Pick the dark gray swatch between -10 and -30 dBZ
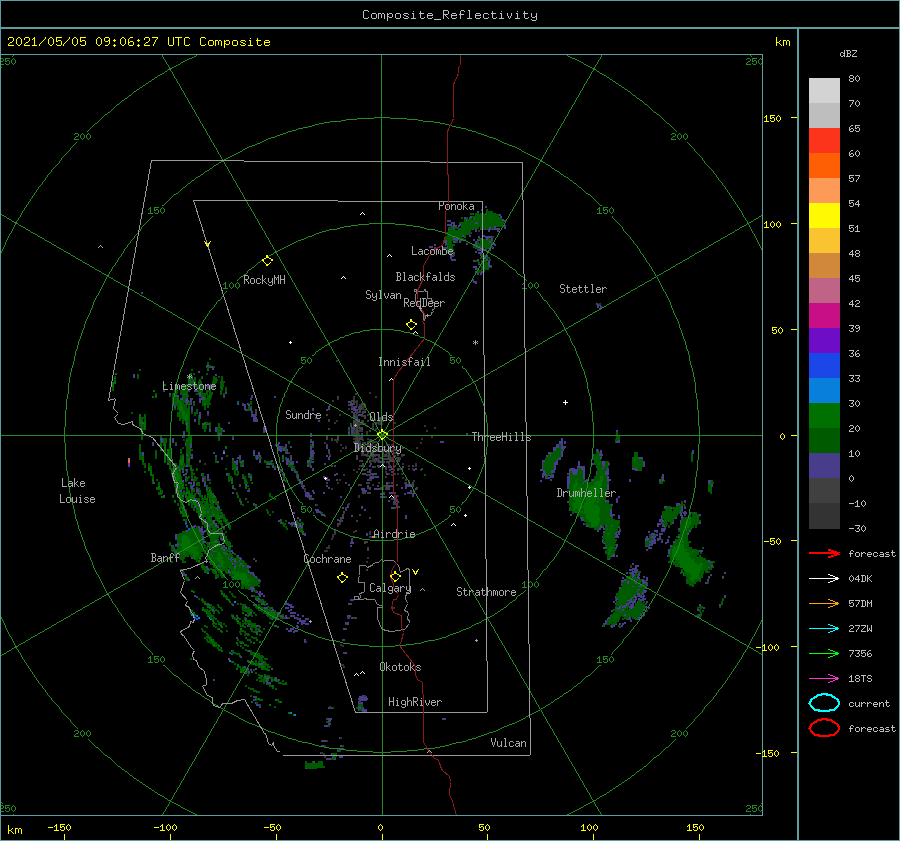 824,516
